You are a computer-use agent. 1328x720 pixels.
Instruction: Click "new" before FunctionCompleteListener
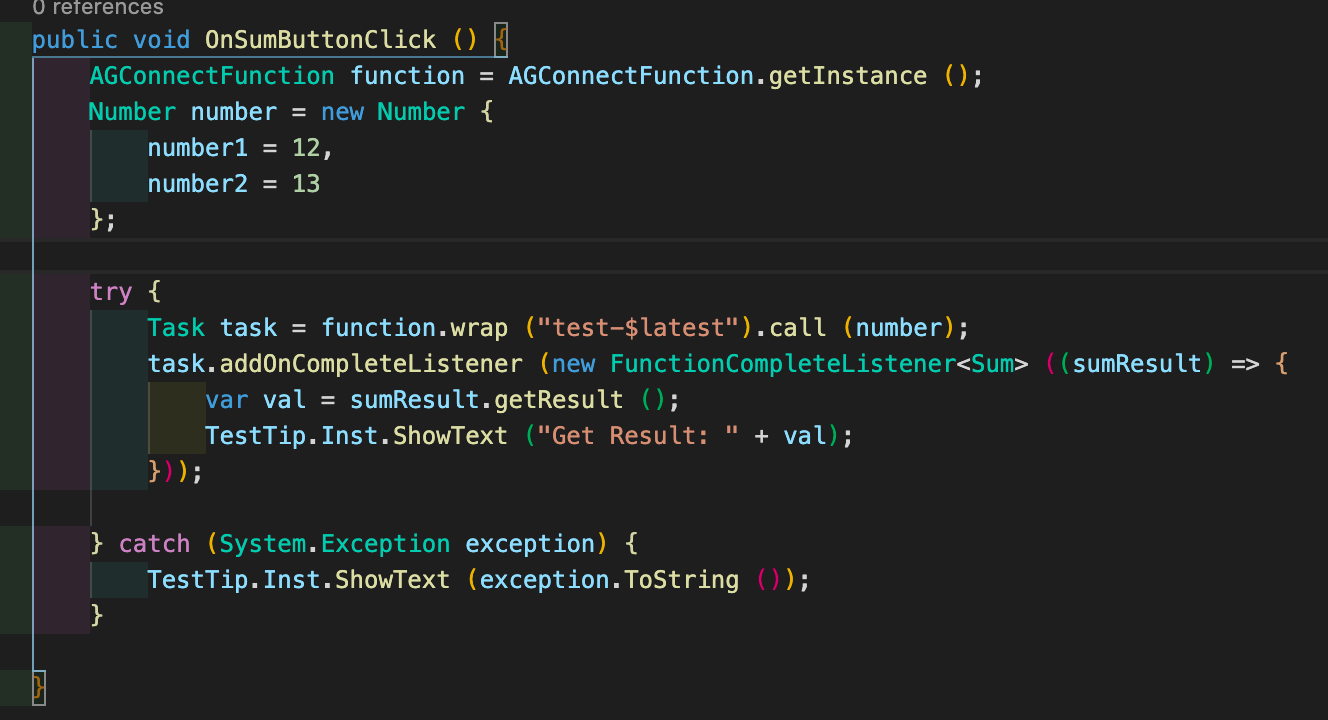tap(573, 364)
